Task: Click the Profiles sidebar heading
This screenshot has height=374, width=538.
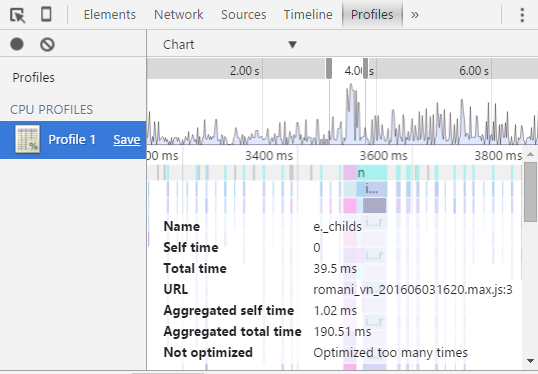Action: 33,78
